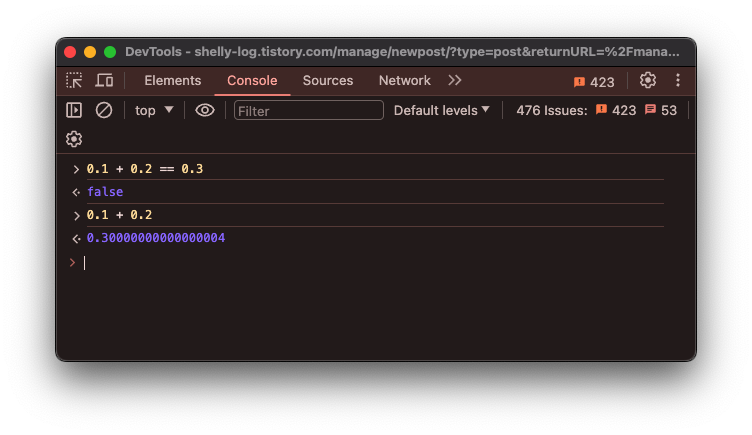
Task: Click the 0.1 + 0.2 input line
Action: (119, 215)
